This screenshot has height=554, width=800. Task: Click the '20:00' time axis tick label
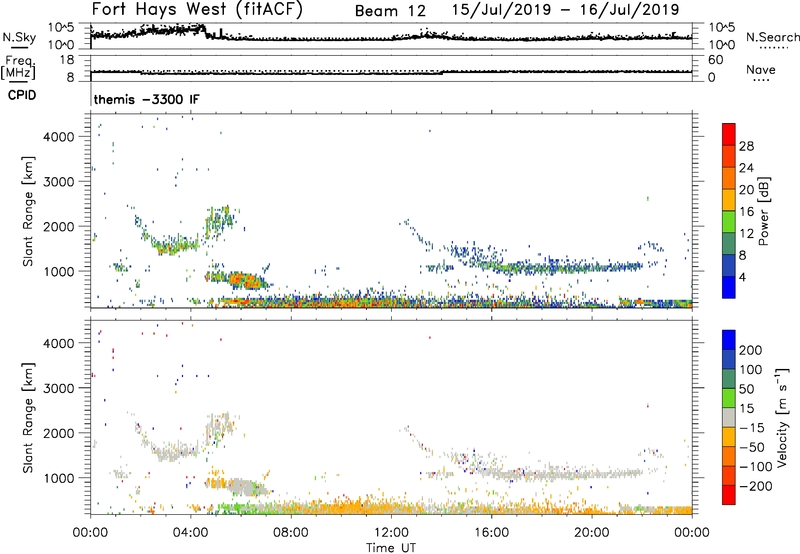(592, 533)
